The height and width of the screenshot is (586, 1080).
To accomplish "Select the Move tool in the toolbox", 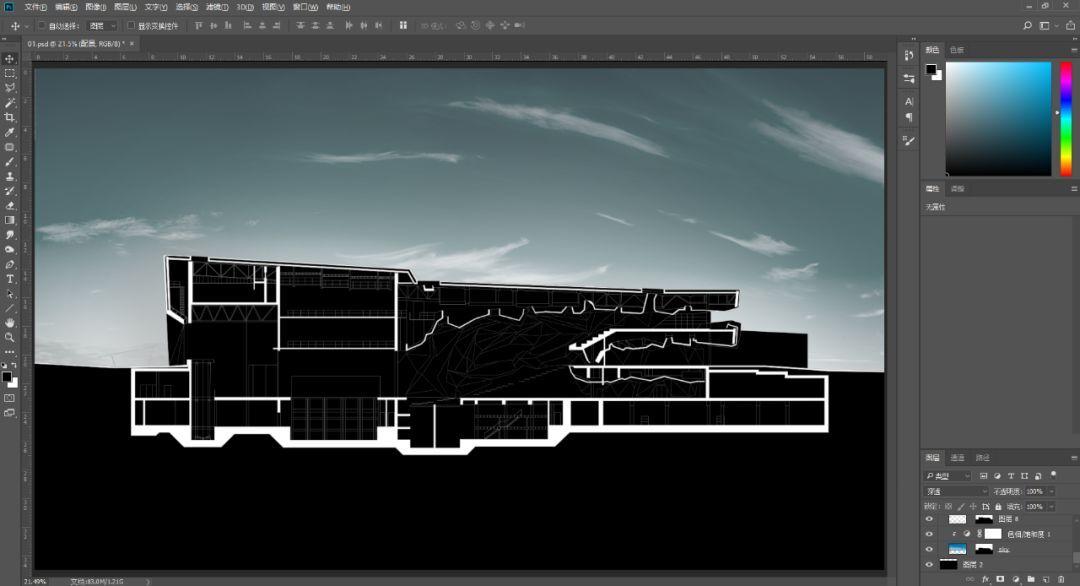I will click(x=10, y=59).
